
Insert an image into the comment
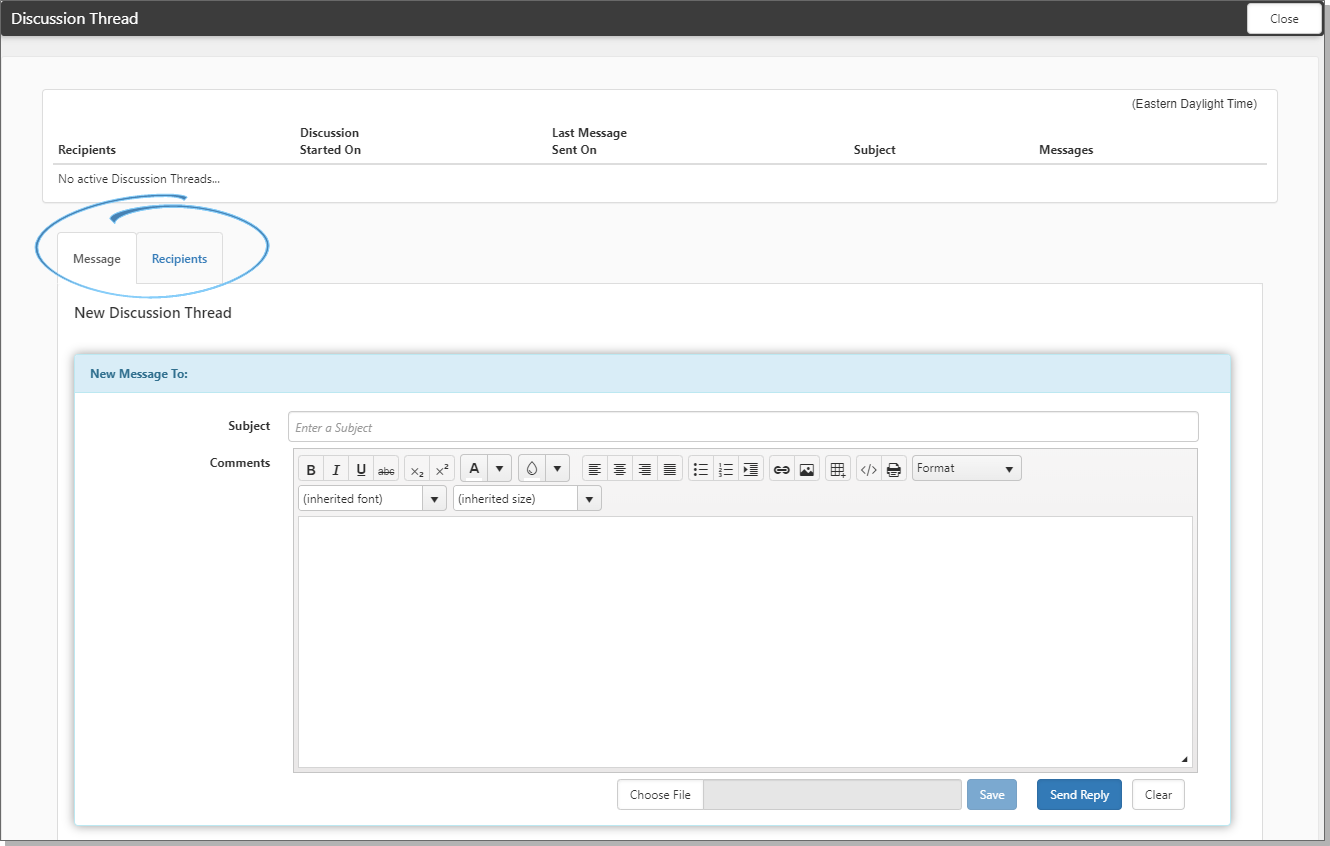tap(807, 469)
